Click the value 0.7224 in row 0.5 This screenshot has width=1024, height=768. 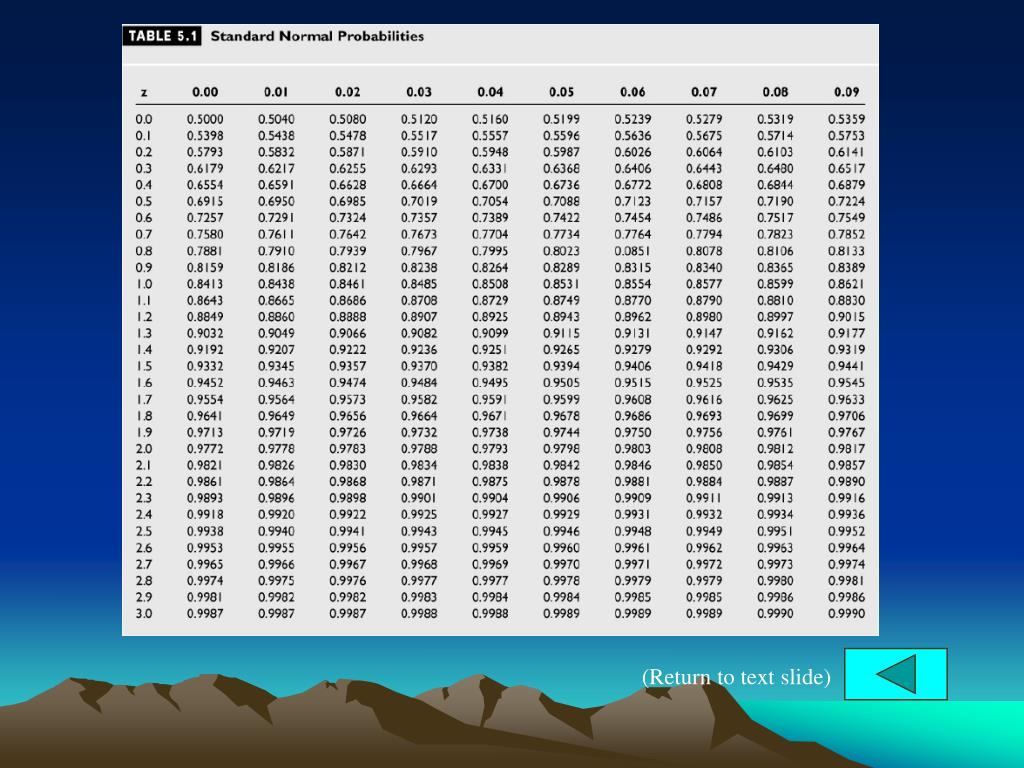(x=846, y=202)
